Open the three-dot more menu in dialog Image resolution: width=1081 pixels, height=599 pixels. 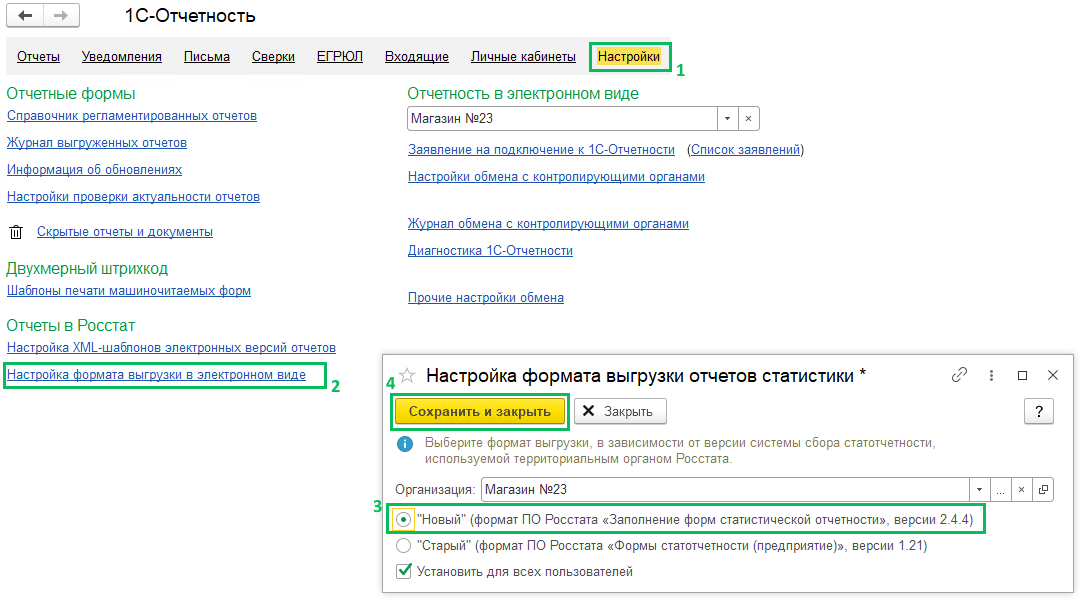[991, 375]
